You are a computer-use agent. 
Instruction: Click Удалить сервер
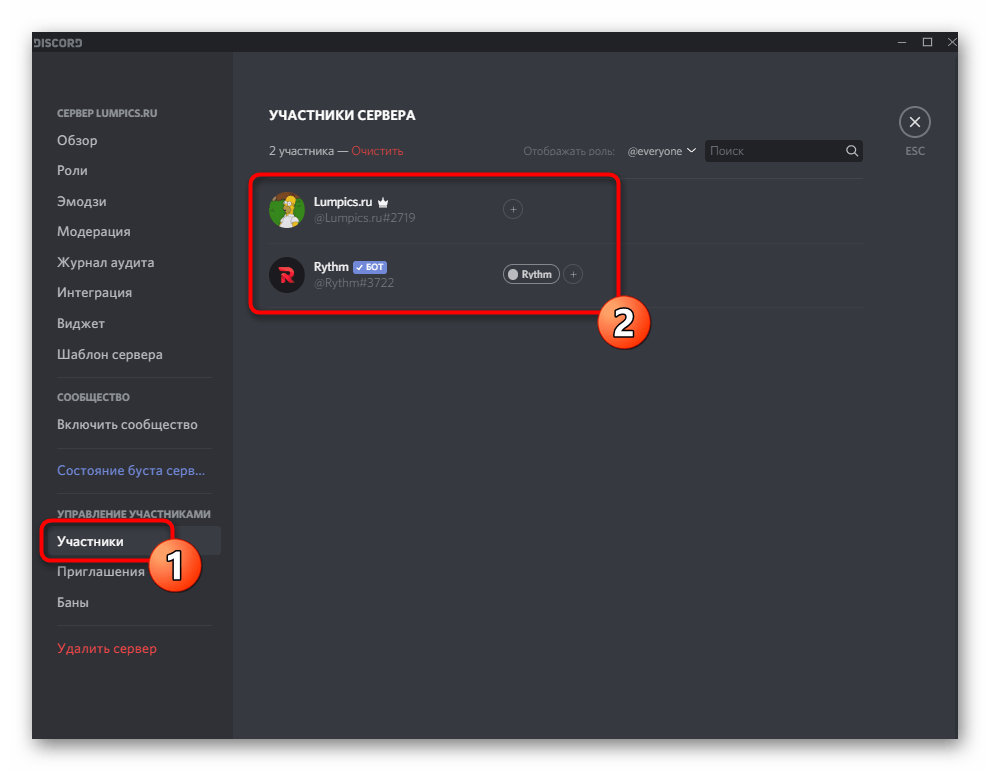(x=106, y=648)
